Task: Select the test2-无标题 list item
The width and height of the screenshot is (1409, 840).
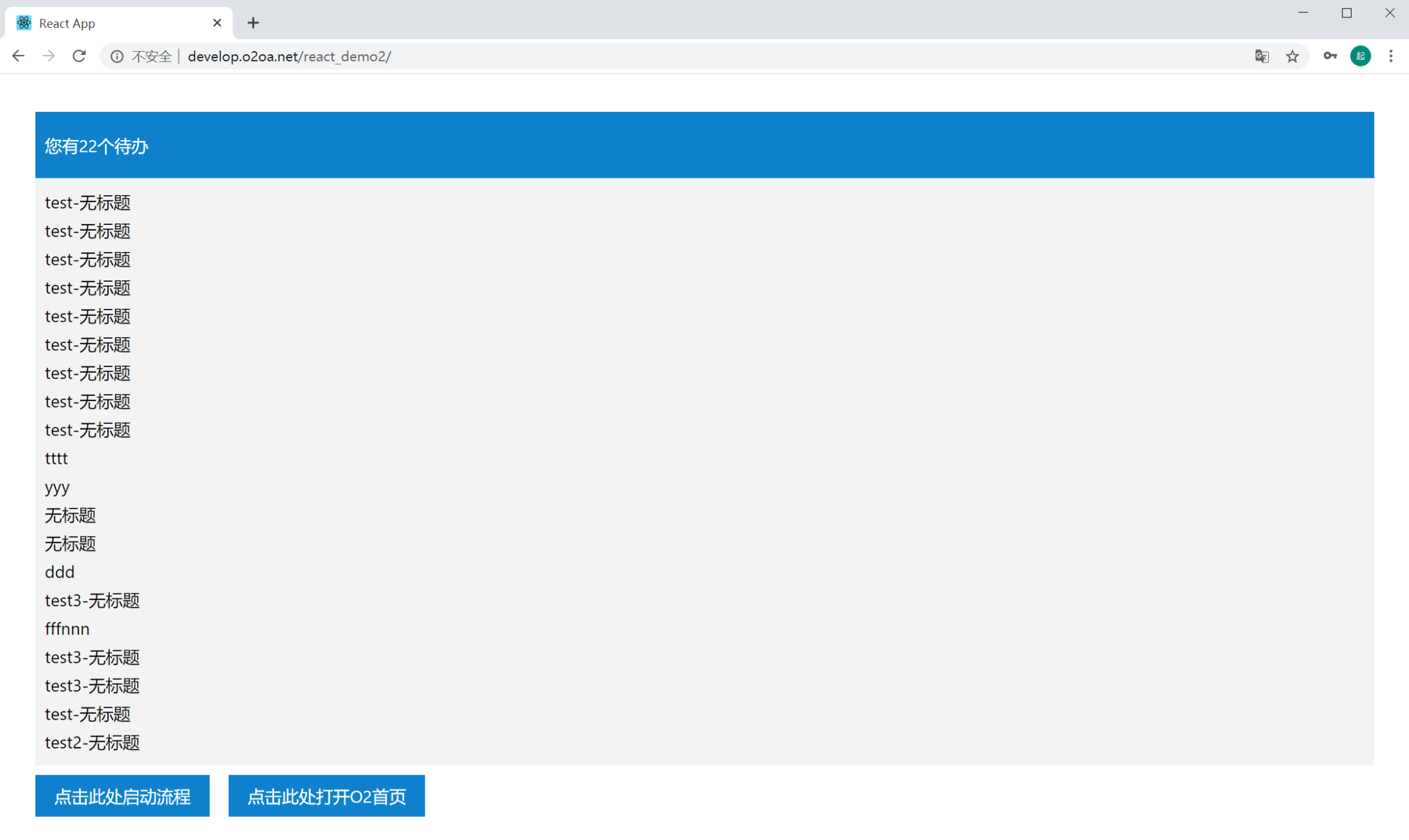Action: (92, 742)
